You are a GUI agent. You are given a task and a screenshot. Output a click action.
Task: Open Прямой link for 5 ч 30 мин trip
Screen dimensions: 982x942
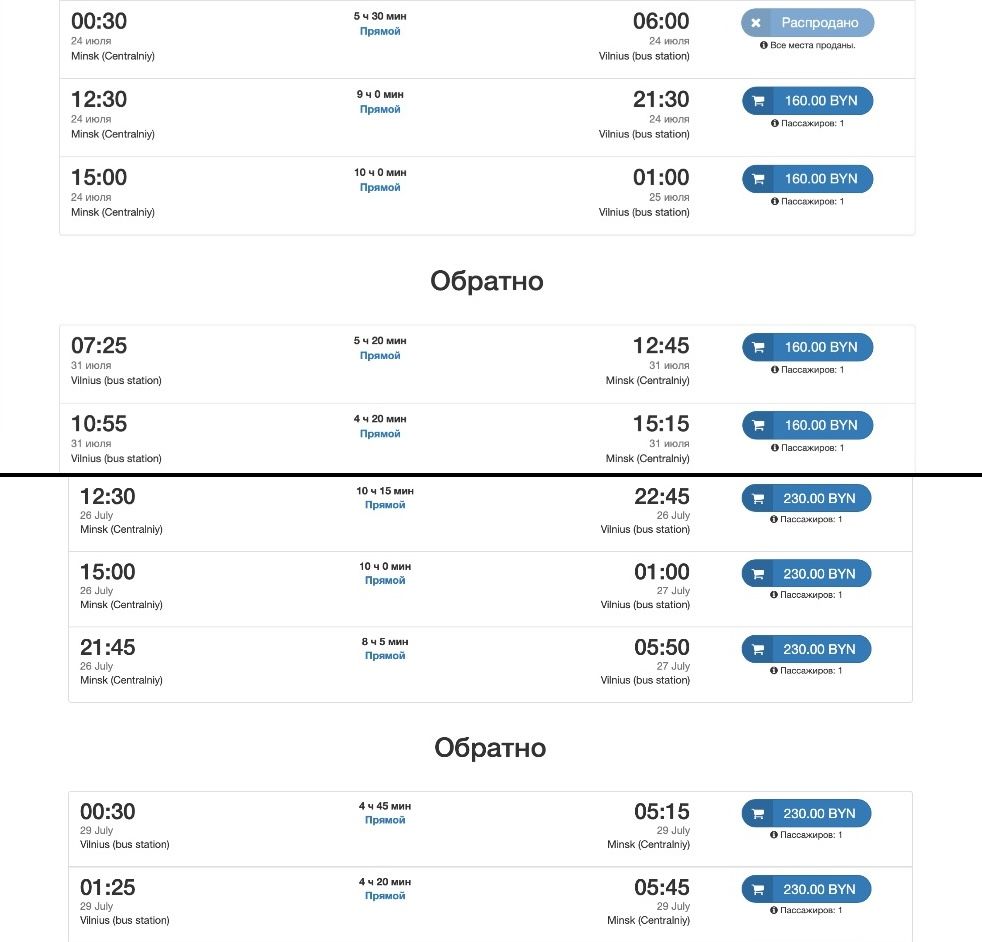(380, 31)
